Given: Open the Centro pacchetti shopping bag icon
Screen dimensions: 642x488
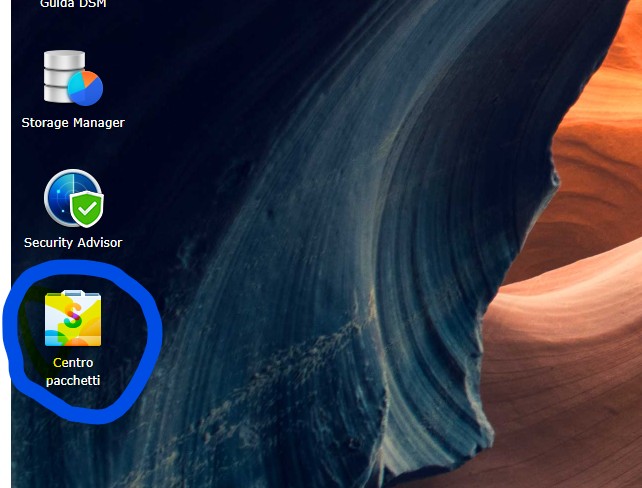Looking at the screenshot, I should tap(73, 319).
